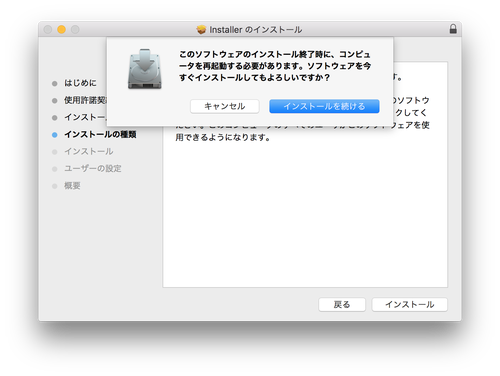500x376 pixels.
Task: Click the restart warning message text
Action: coord(275,66)
